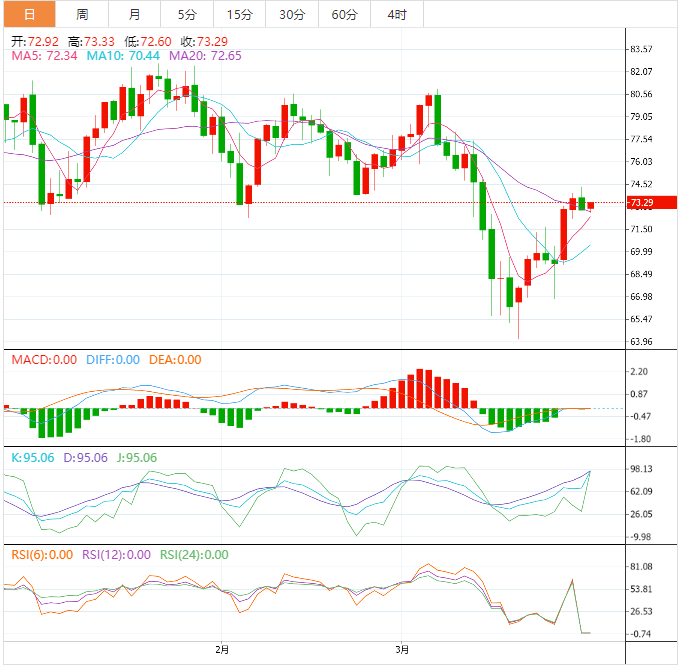Switch to the 日 daily chart tab
This screenshot has height=669, width=682.
(x=29, y=14)
